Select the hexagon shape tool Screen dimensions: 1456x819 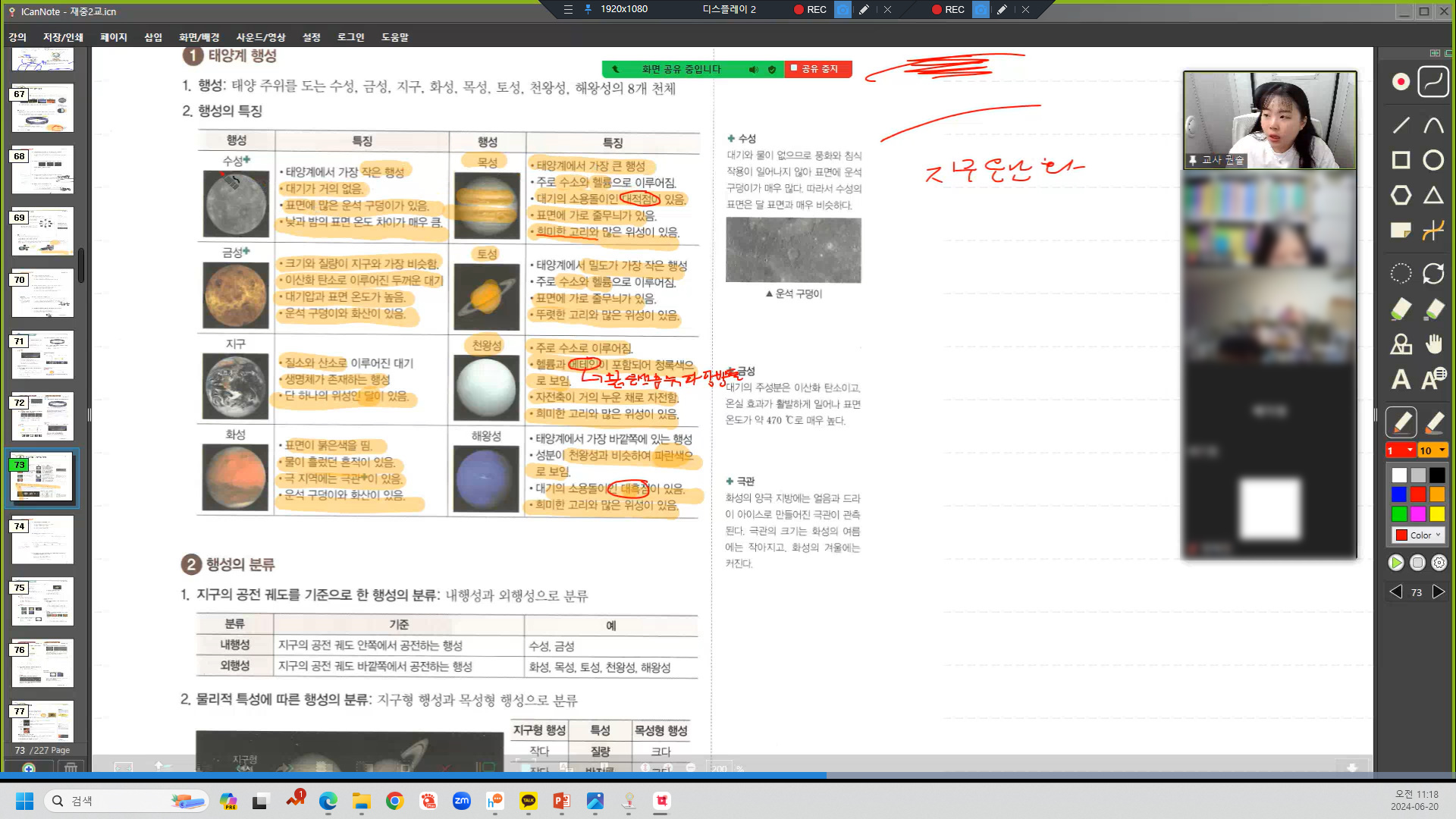point(1401,196)
